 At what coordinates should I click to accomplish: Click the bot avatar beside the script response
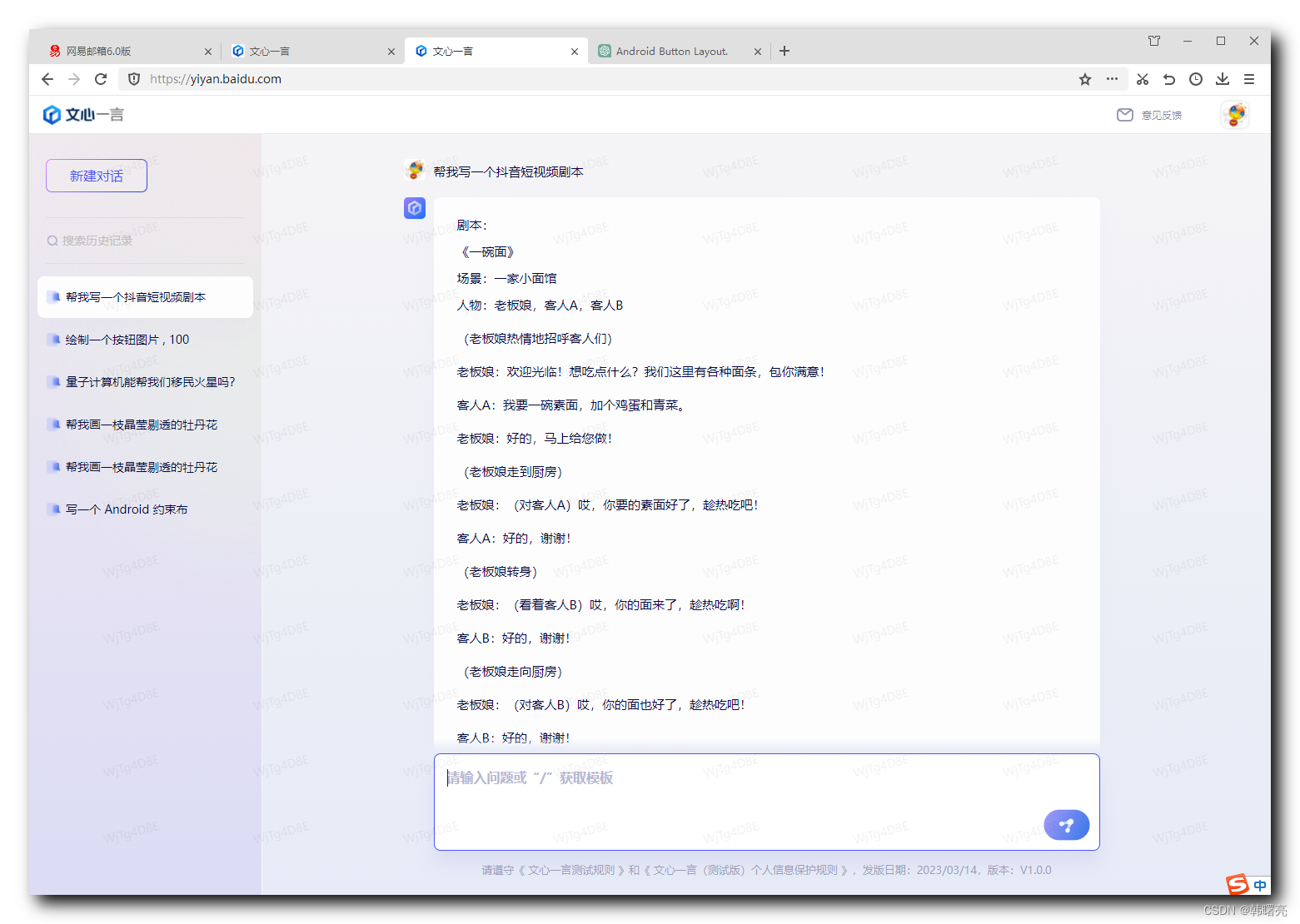[415, 208]
